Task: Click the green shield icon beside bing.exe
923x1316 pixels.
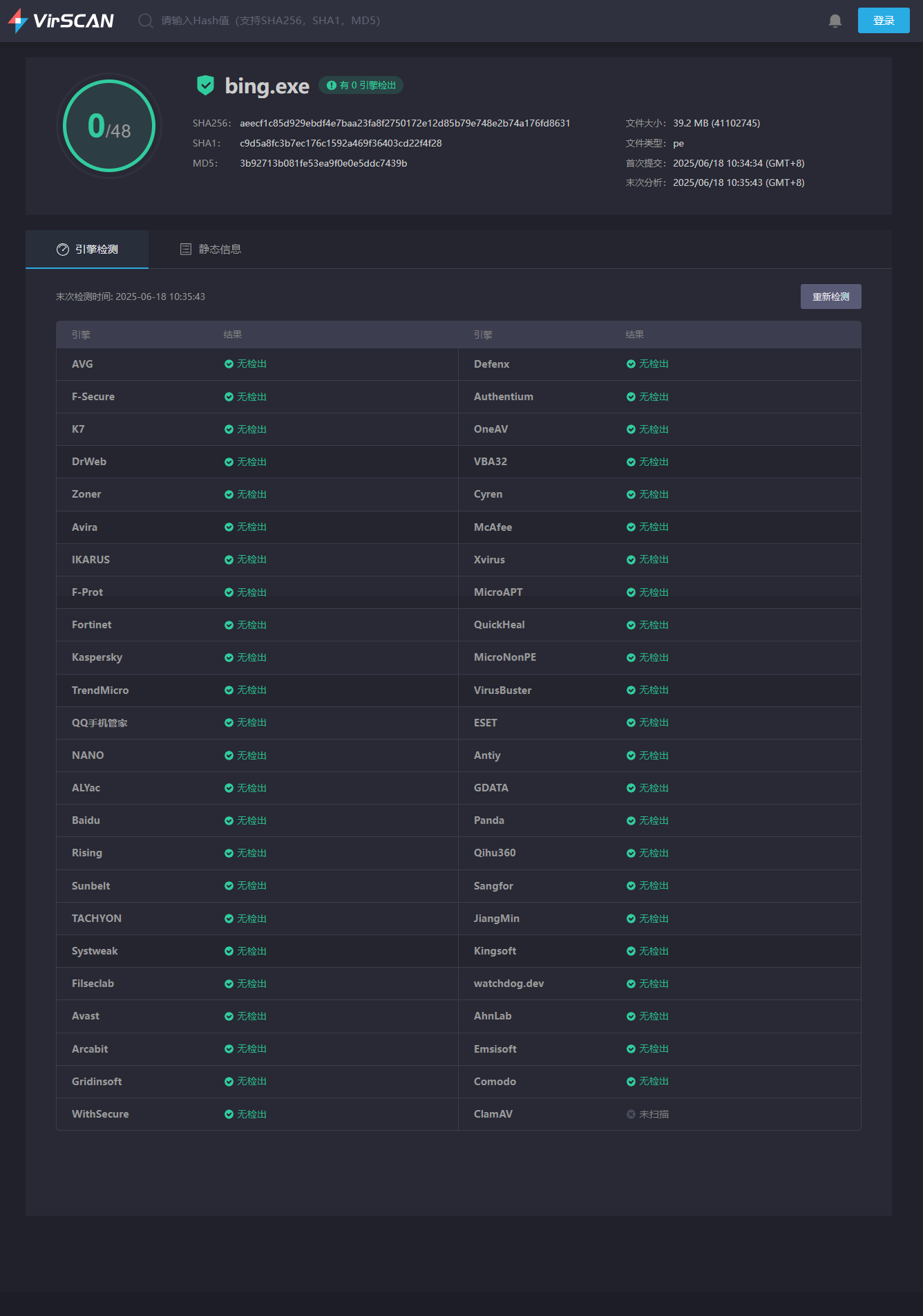Action: 205,85
